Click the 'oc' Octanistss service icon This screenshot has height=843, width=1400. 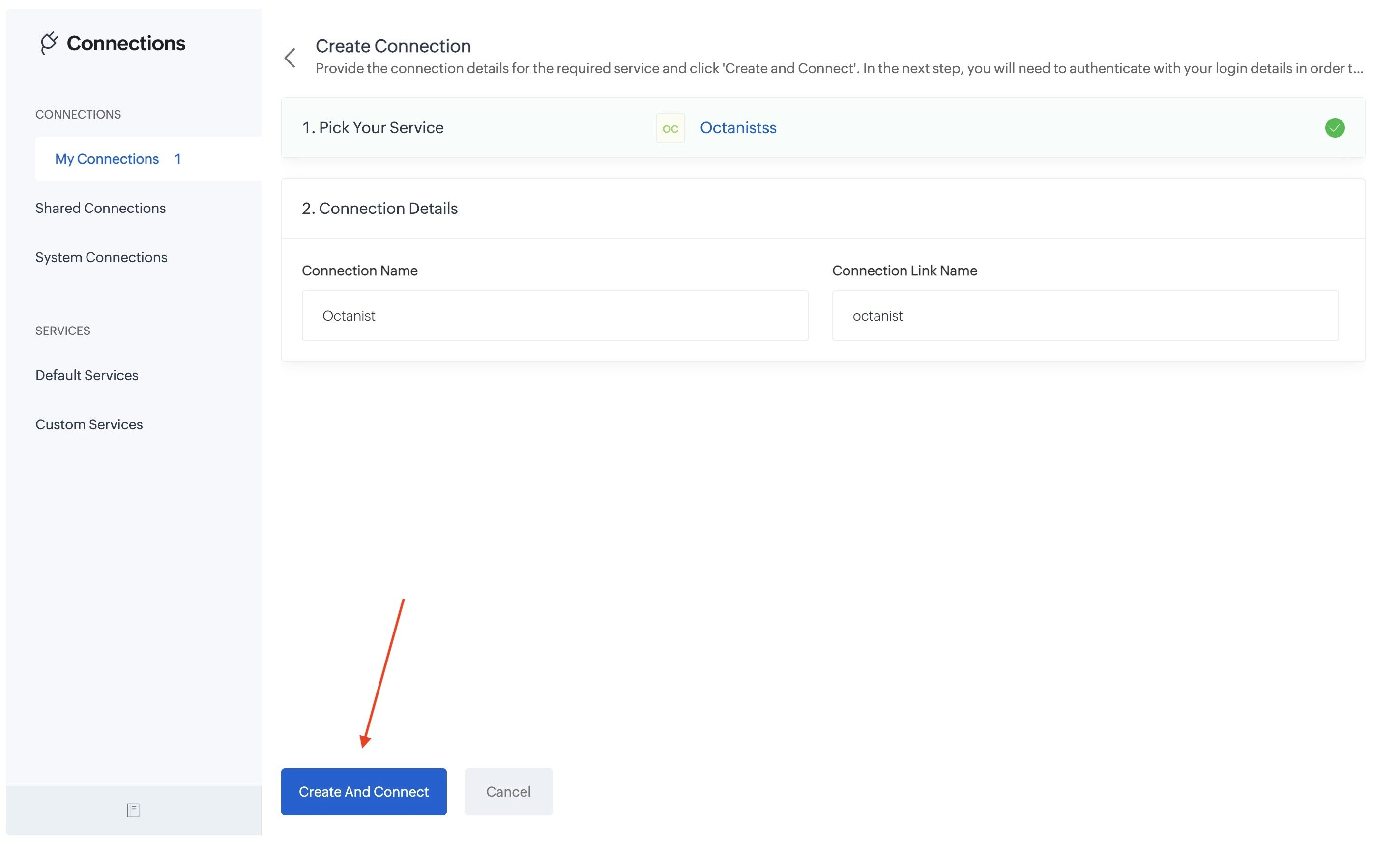pyautogui.click(x=670, y=128)
